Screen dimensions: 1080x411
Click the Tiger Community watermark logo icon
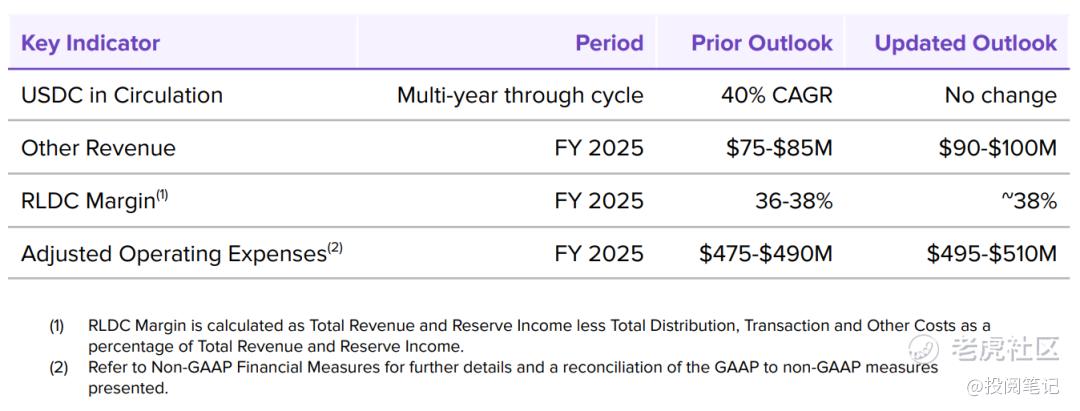pyautogui.click(x=922, y=349)
